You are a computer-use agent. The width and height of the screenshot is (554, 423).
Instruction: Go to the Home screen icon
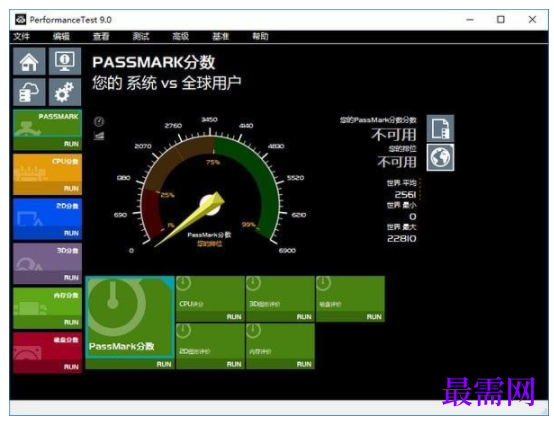[29, 61]
